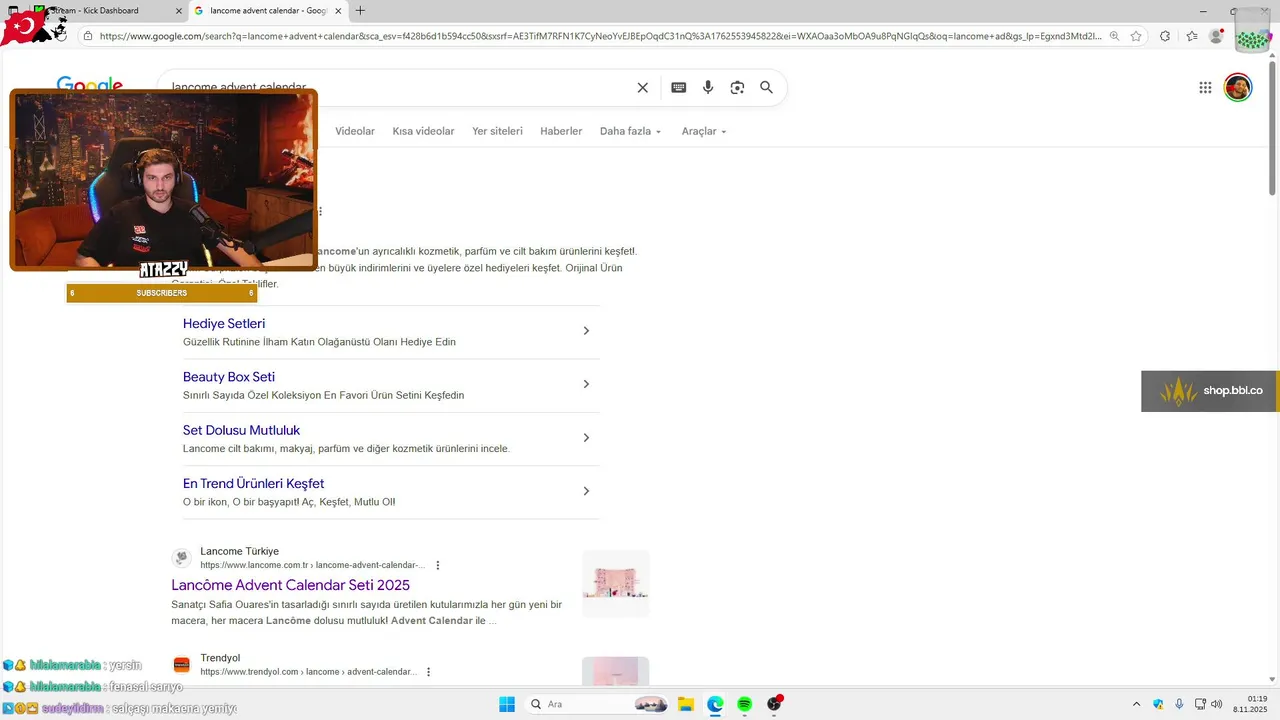Viewport: 1280px width, 720px height.
Task: Open Hediye Setleri sitelink
Action: pos(224,324)
